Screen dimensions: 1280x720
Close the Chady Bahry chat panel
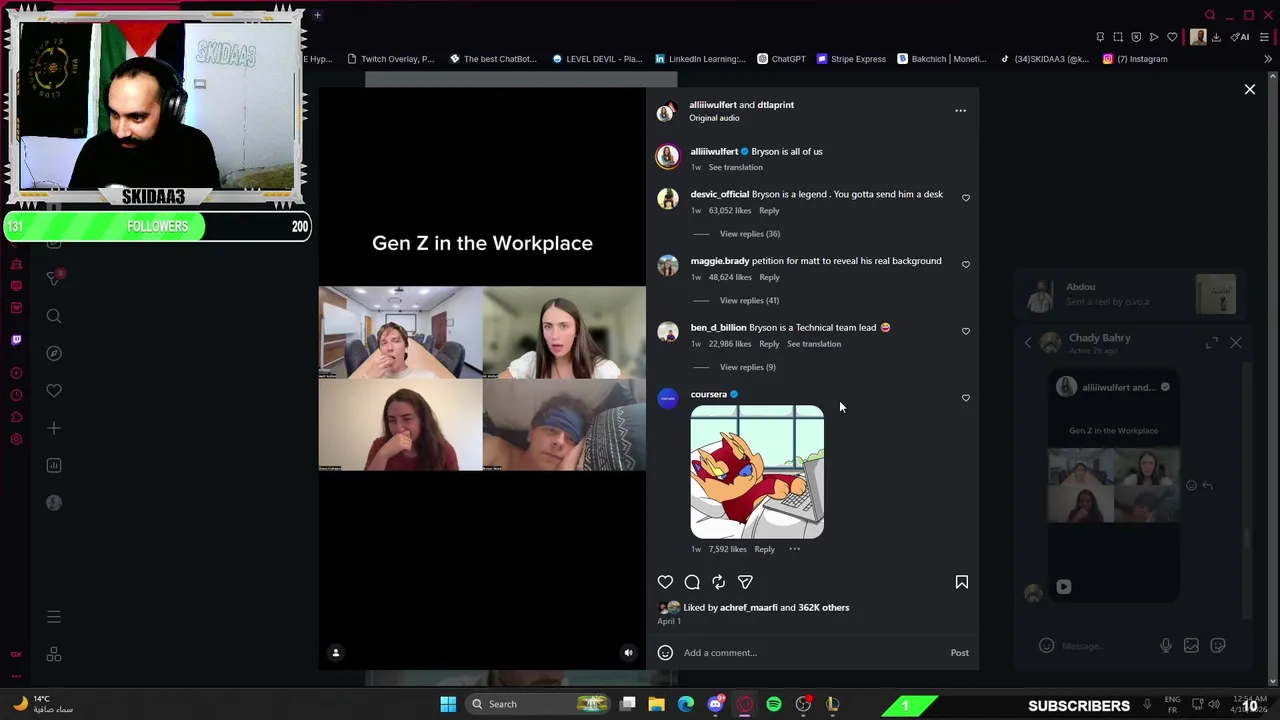point(1236,343)
